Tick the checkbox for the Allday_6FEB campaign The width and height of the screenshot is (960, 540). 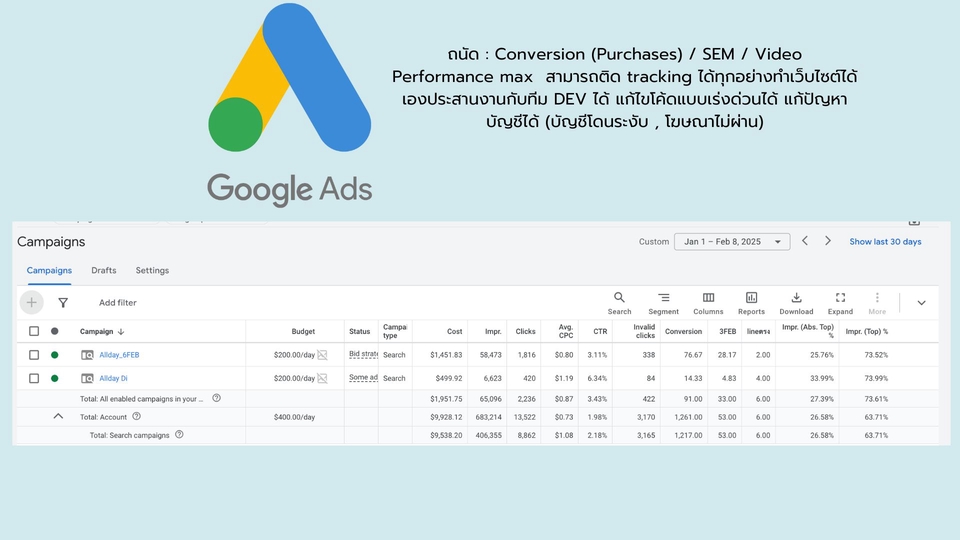34,354
